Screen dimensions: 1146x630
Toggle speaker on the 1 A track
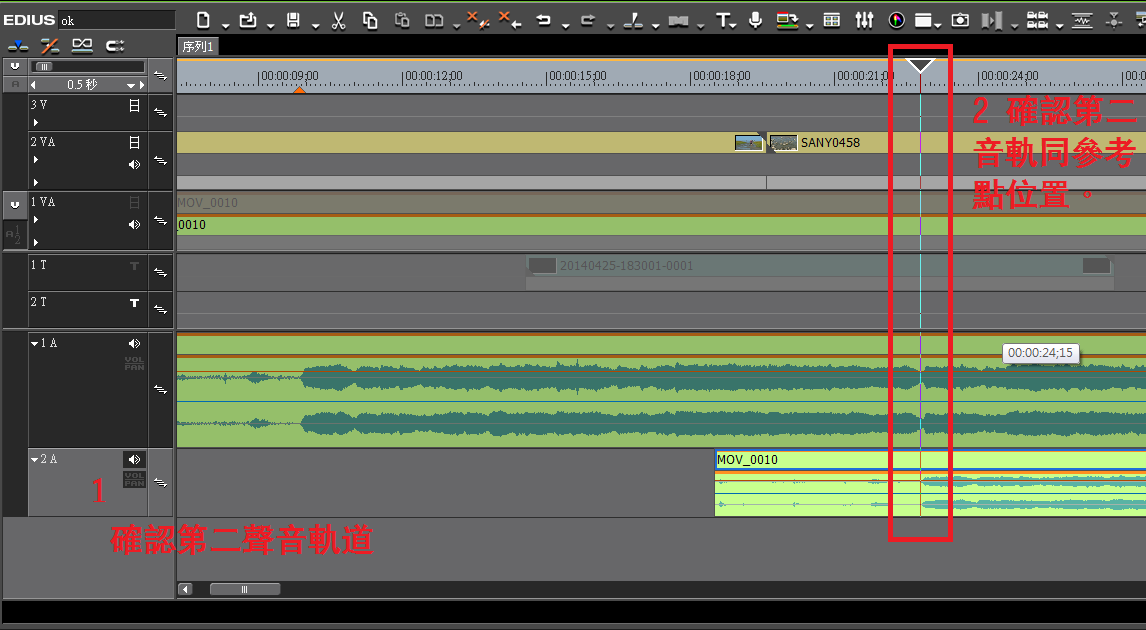coord(134,343)
